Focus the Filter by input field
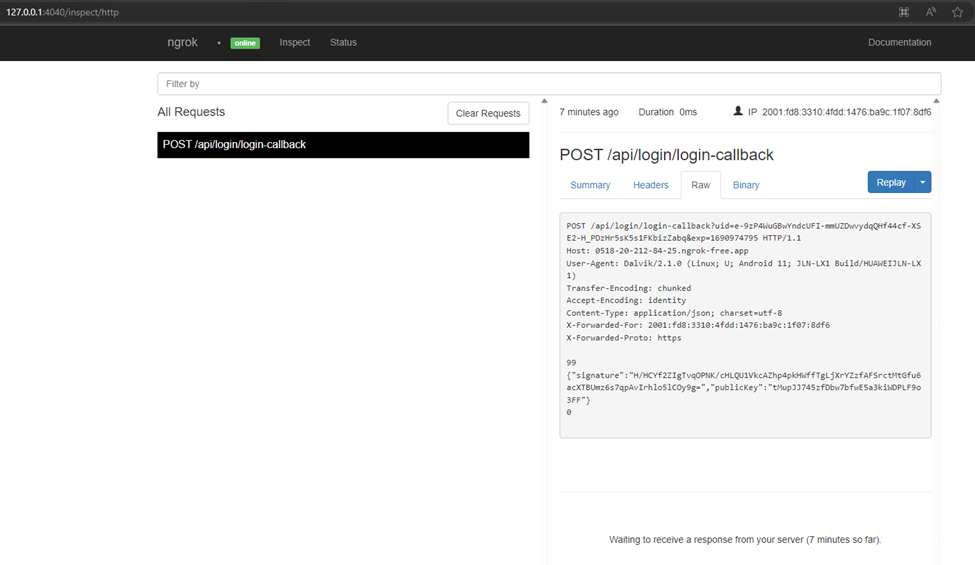Image resolution: width=975 pixels, height=565 pixels. [x=549, y=84]
